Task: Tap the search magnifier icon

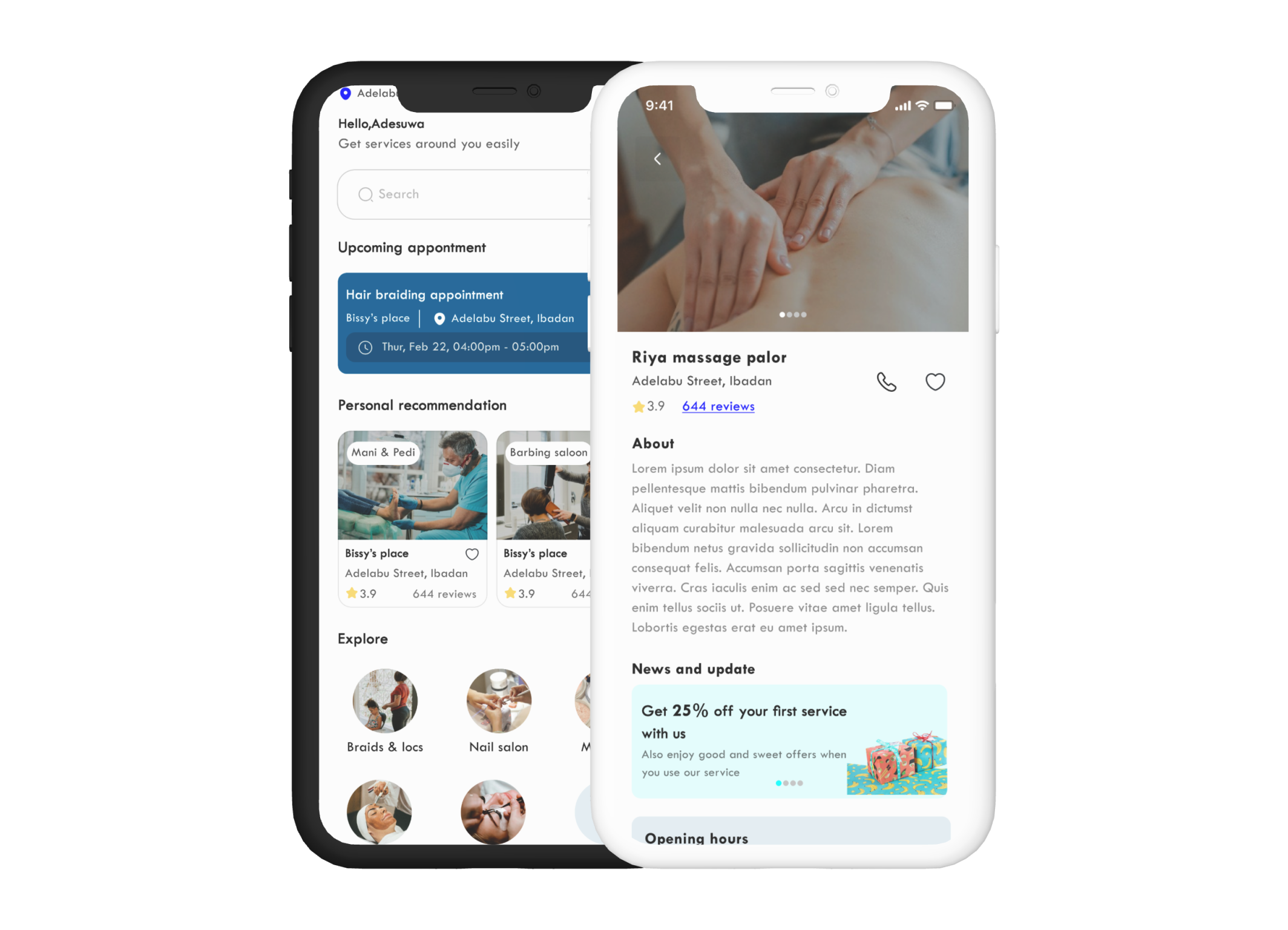Action: [x=366, y=194]
